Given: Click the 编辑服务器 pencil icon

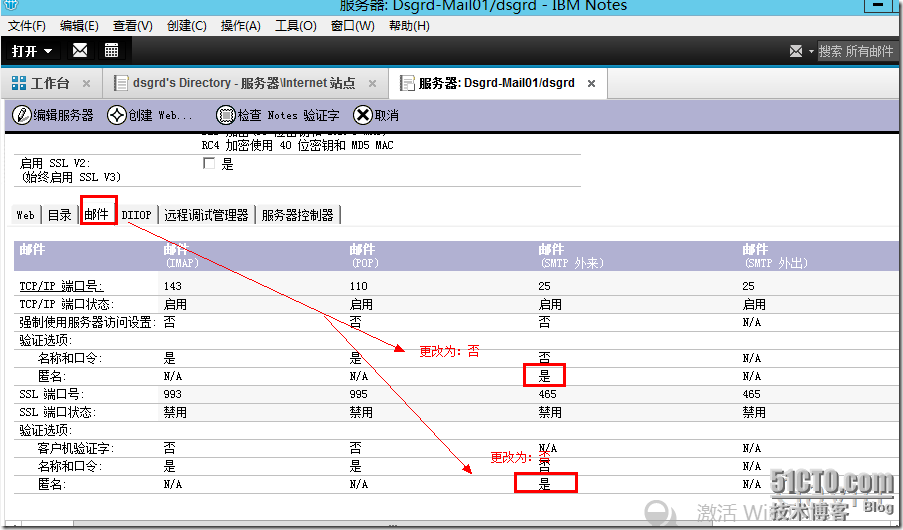Looking at the screenshot, I should click(21, 115).
